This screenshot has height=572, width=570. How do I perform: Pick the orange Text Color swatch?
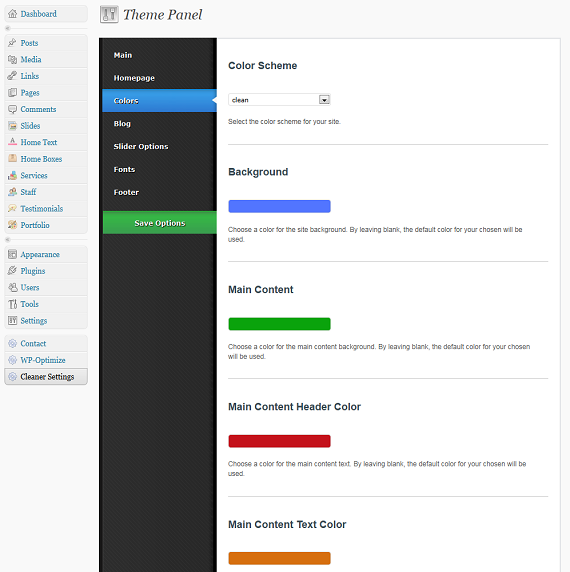click(279, 558)
